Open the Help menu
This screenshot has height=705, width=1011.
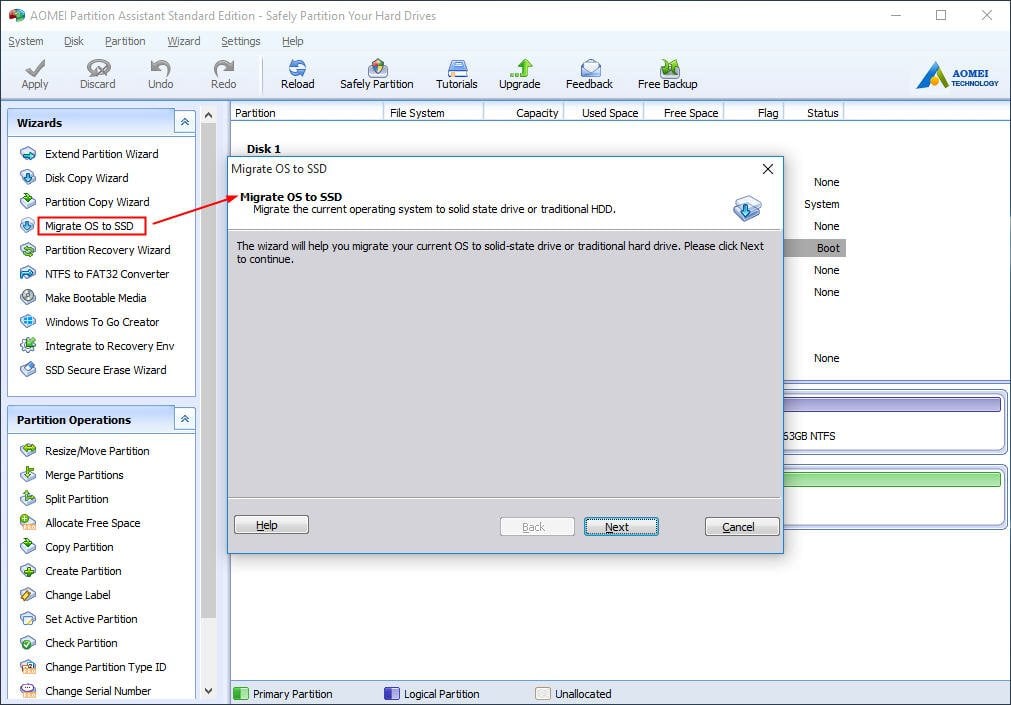point(293,41)
